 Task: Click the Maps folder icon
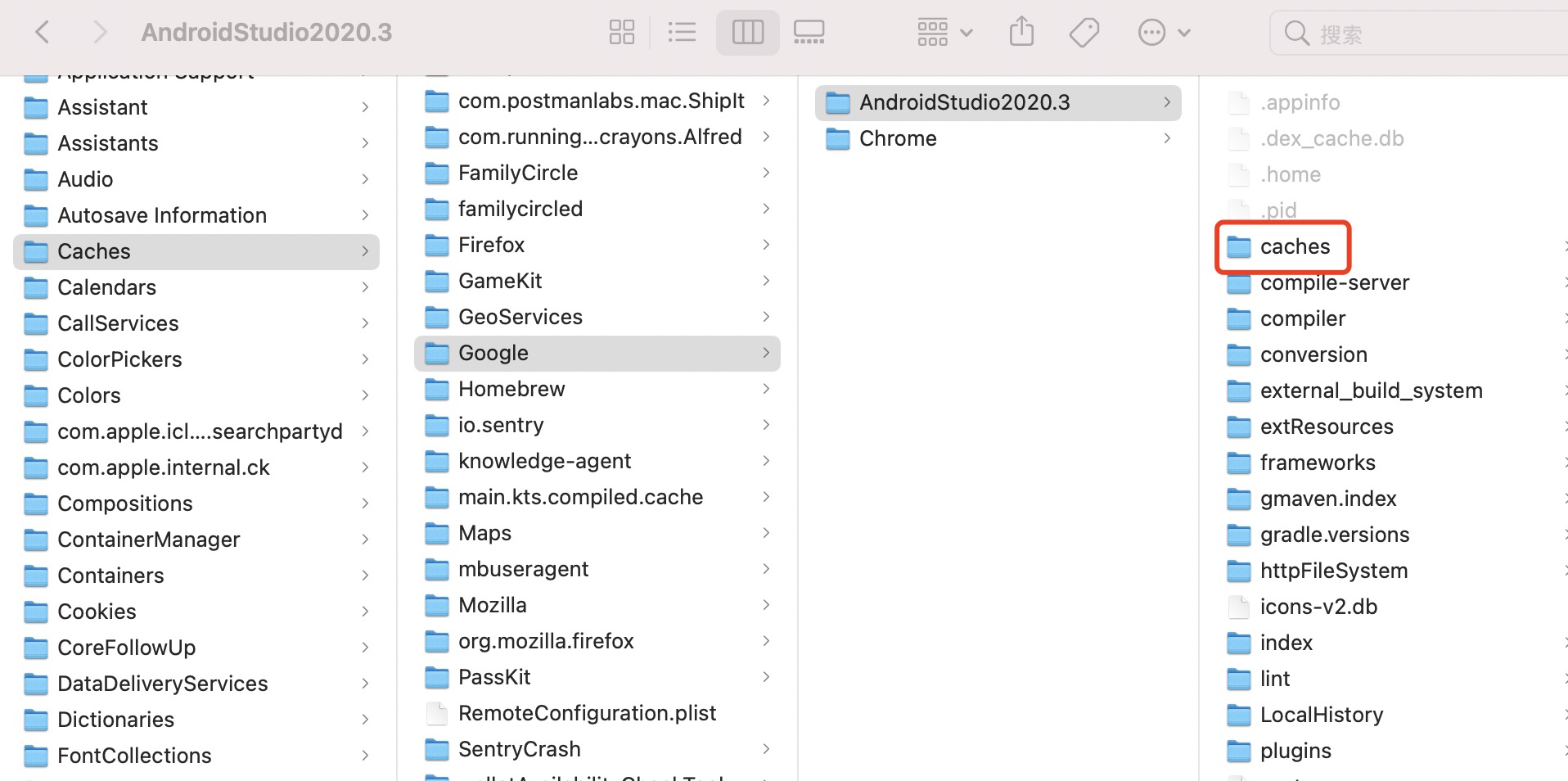point(437,533)
